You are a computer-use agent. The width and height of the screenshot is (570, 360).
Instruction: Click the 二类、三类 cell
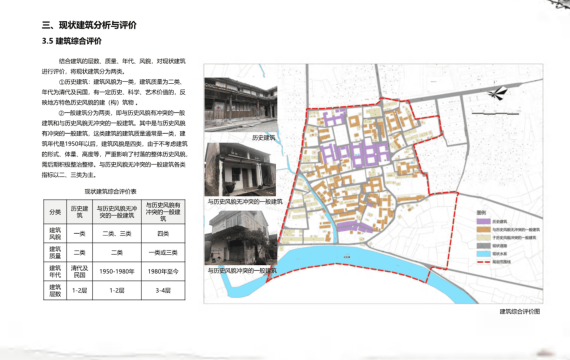[117, 233]
